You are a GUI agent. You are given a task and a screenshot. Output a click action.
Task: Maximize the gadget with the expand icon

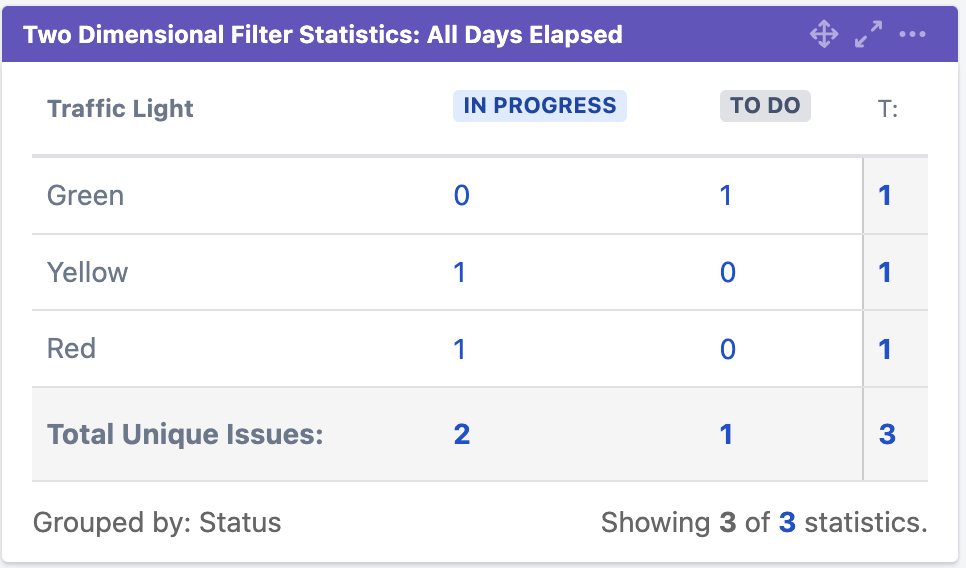[x=868, y=35]
